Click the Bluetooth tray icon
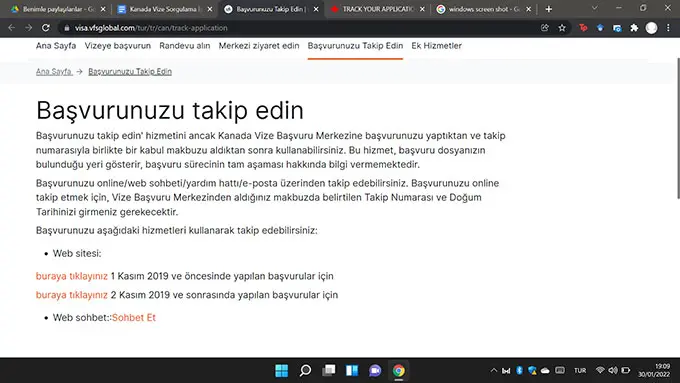680x383 pixels. tap(520, 370)
